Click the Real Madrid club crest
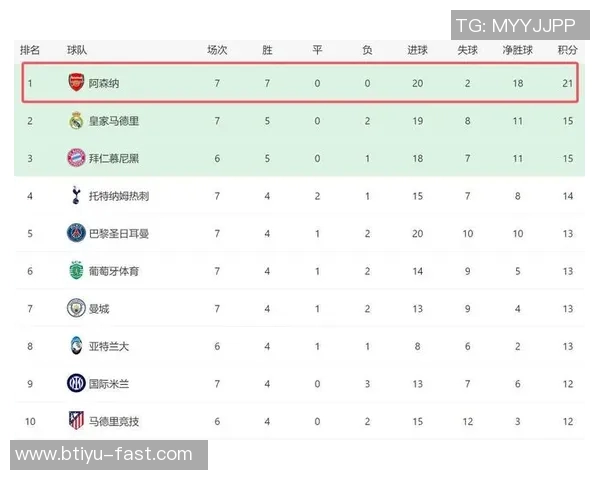Screen dimensions: 600x480 (76, 121)
